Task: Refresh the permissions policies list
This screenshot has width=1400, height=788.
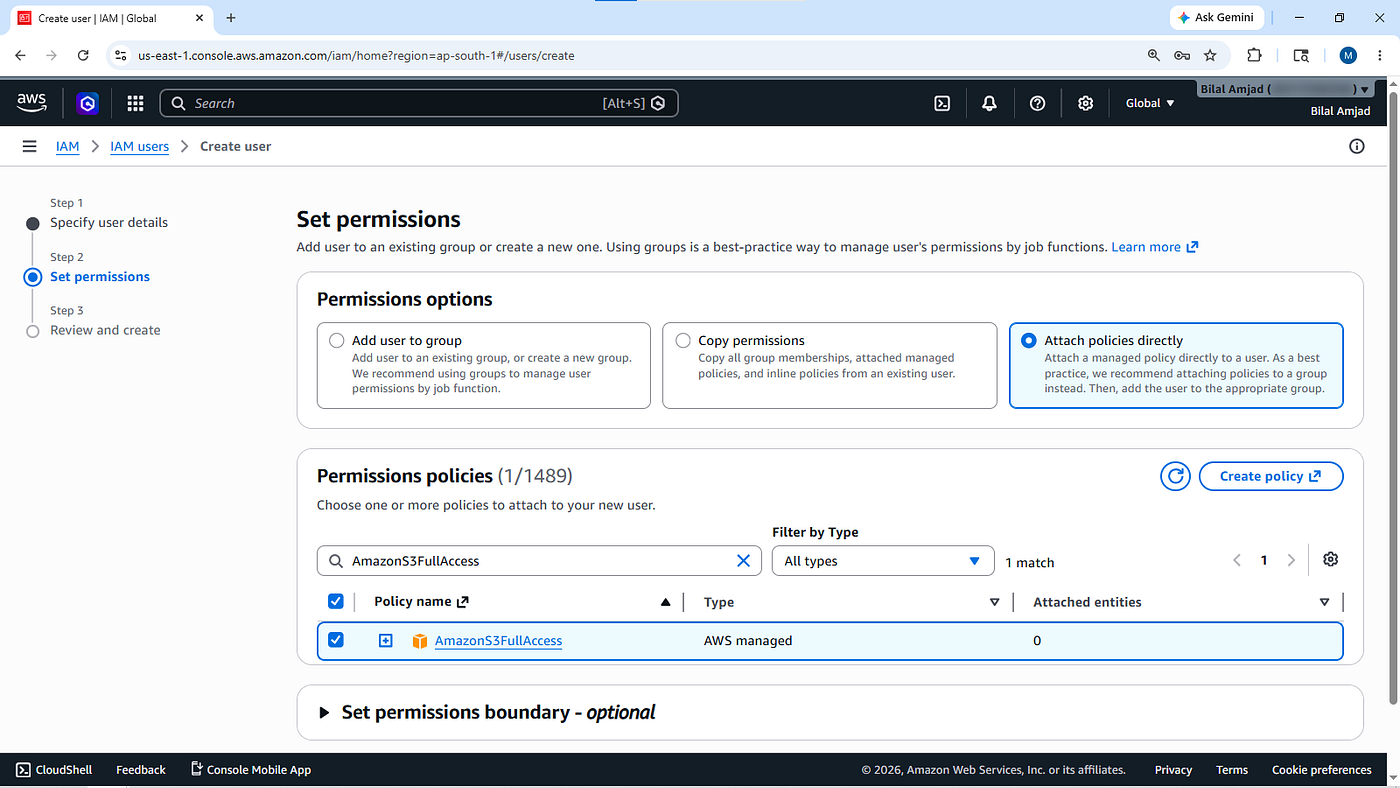Action: pos(1175,476)
